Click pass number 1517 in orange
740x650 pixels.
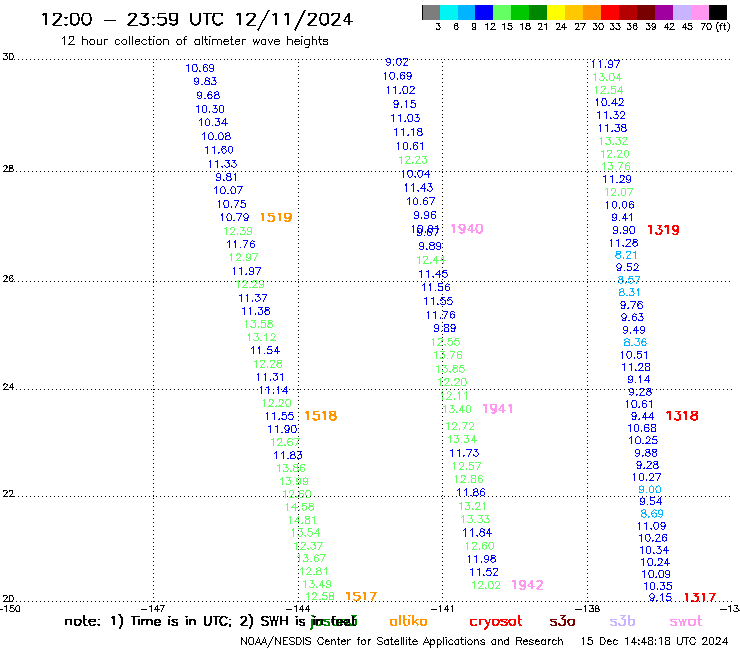361,597
